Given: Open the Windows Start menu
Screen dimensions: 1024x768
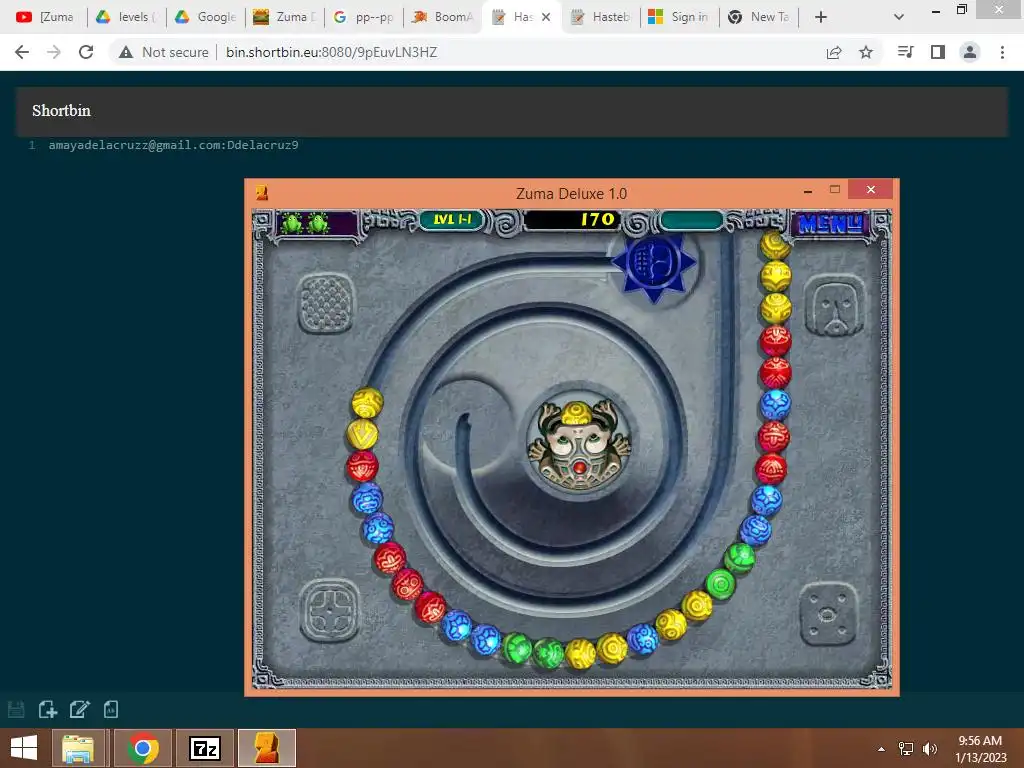Looking at the screenshot, I should [24, 748].
